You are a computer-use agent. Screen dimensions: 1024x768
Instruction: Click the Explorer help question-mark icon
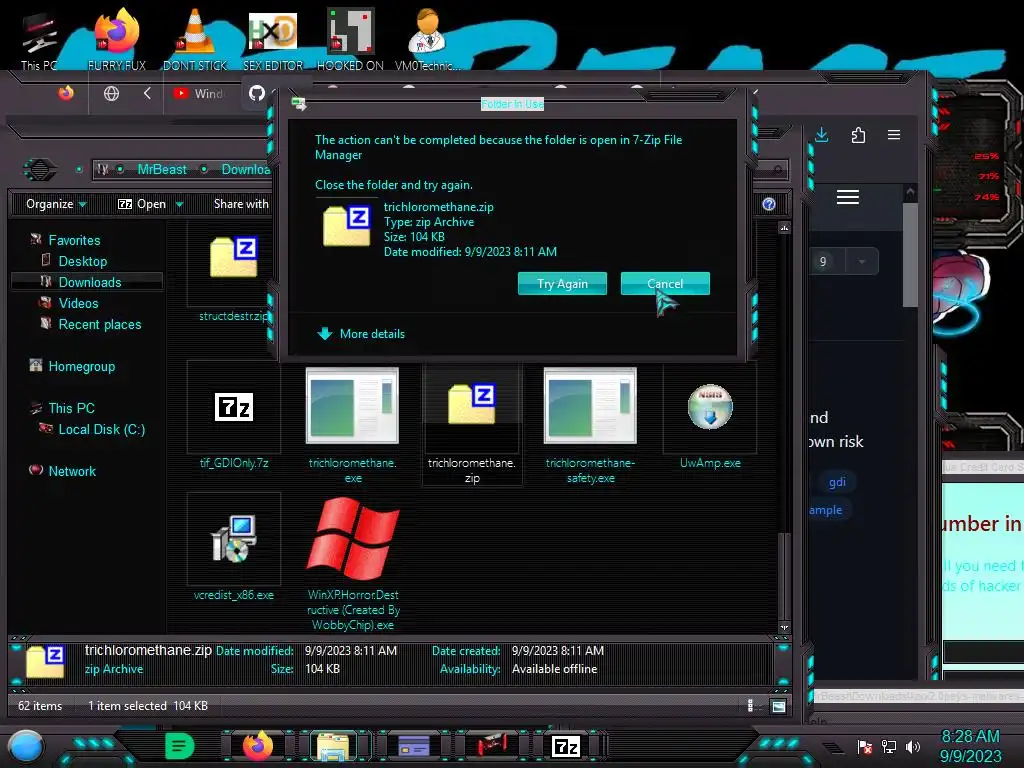(769, 204)
